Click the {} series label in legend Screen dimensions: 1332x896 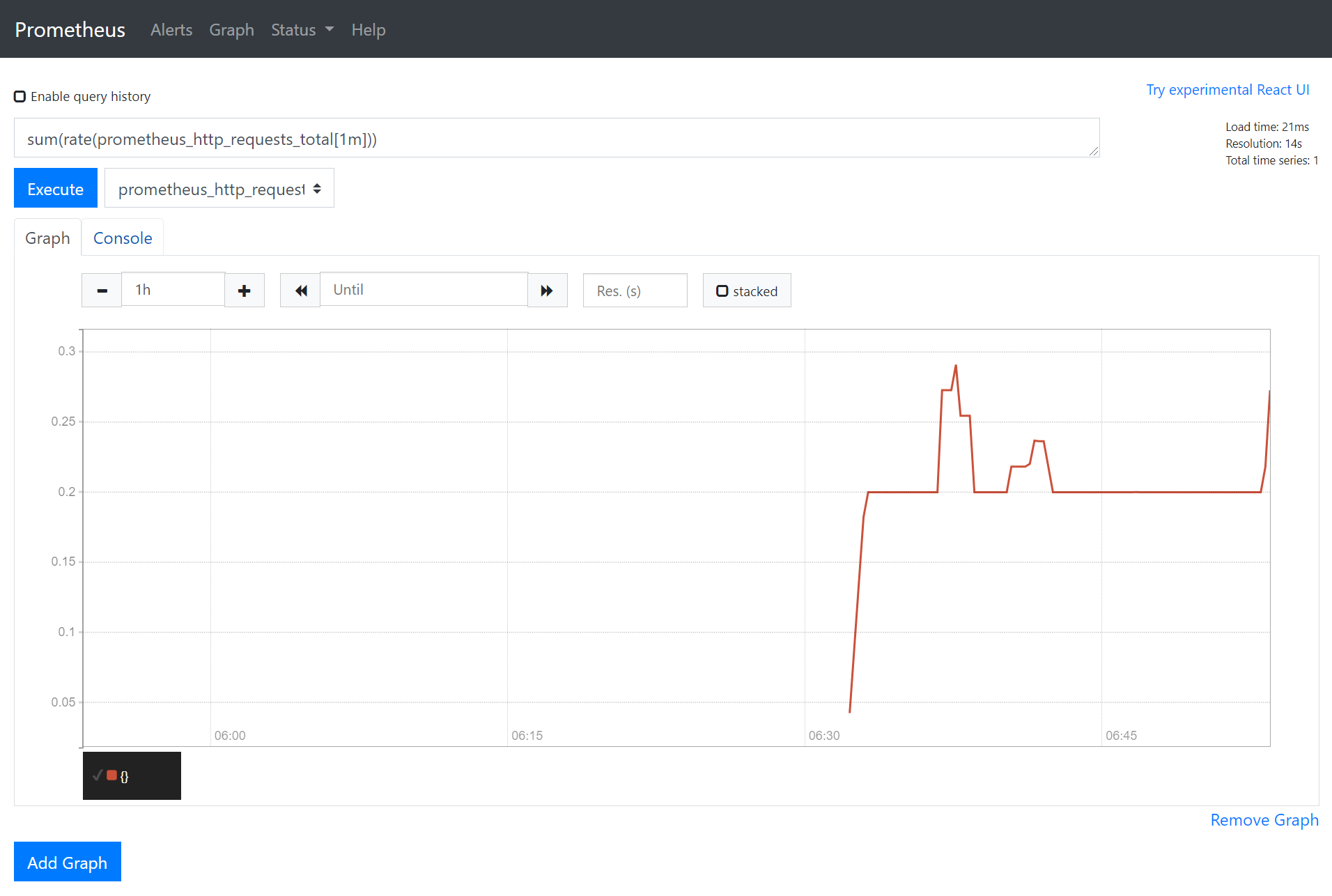125,776
